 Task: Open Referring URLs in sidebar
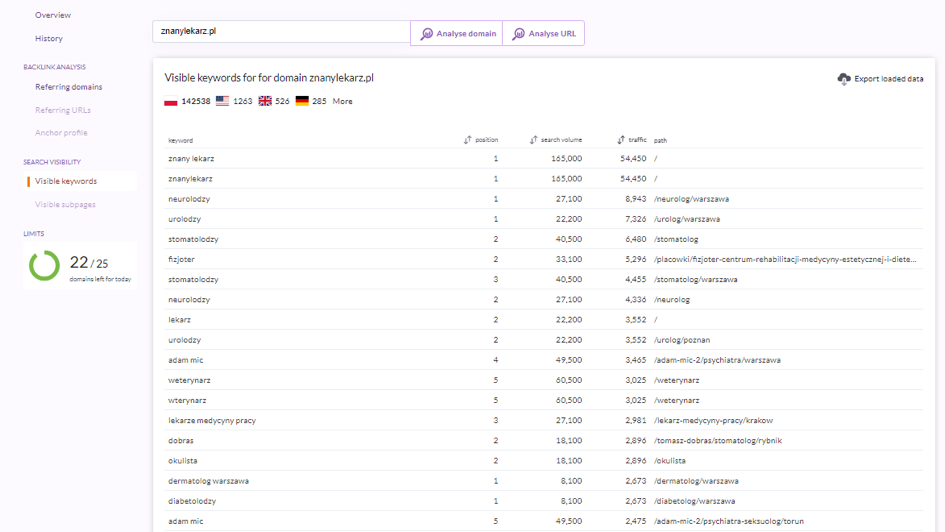click(63, 110)
